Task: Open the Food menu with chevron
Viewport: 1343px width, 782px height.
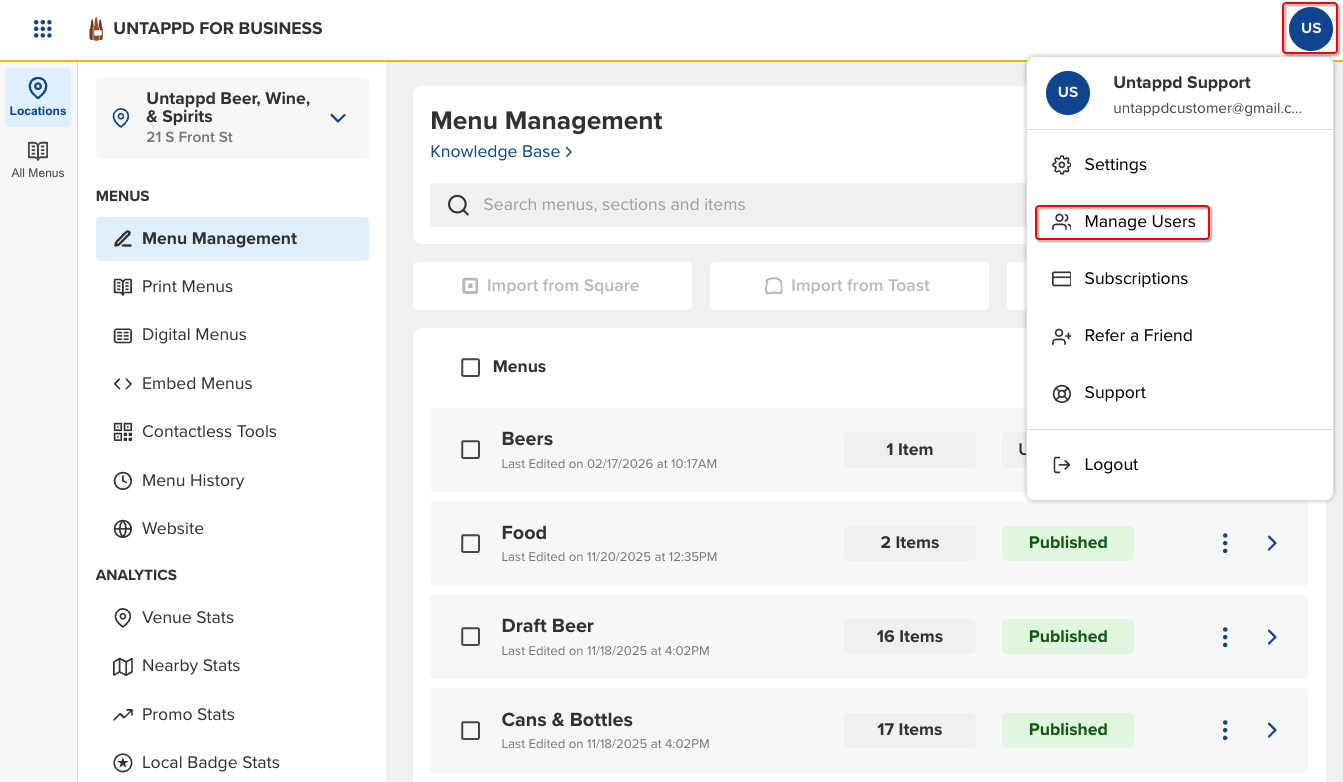Action: [x=1272, y=543]
